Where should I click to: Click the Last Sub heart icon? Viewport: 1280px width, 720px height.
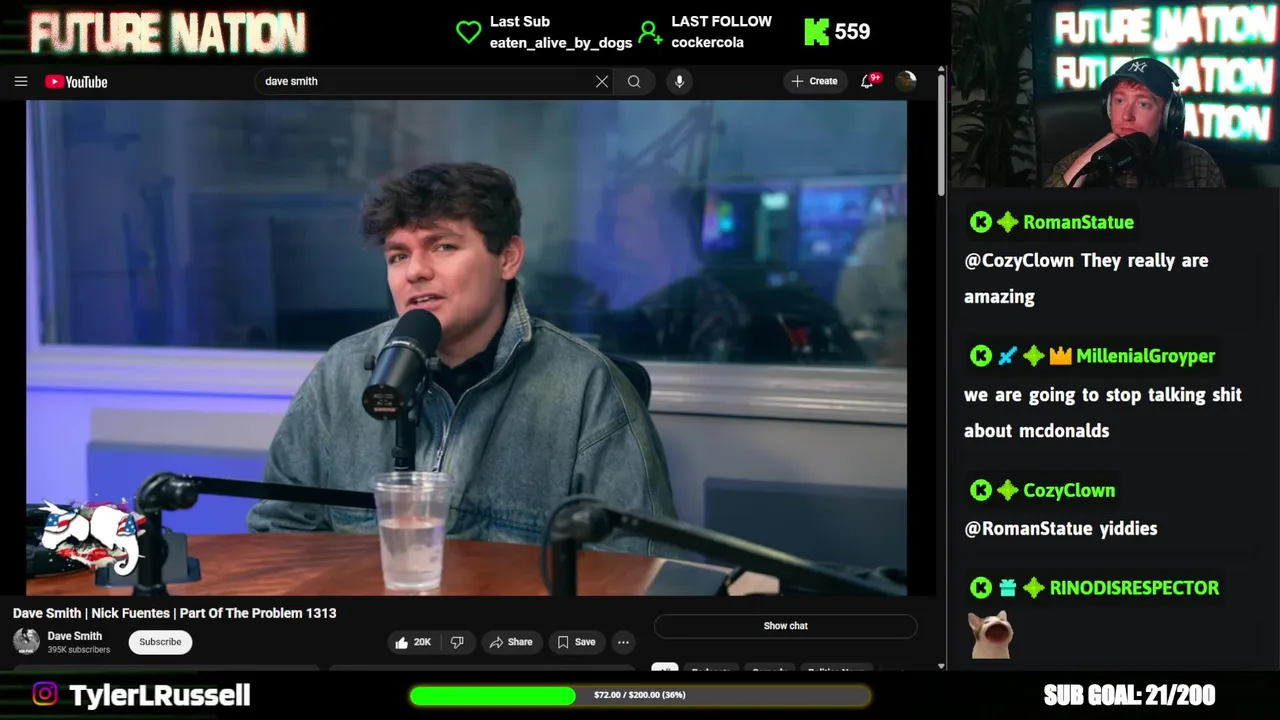coord(468,32)
